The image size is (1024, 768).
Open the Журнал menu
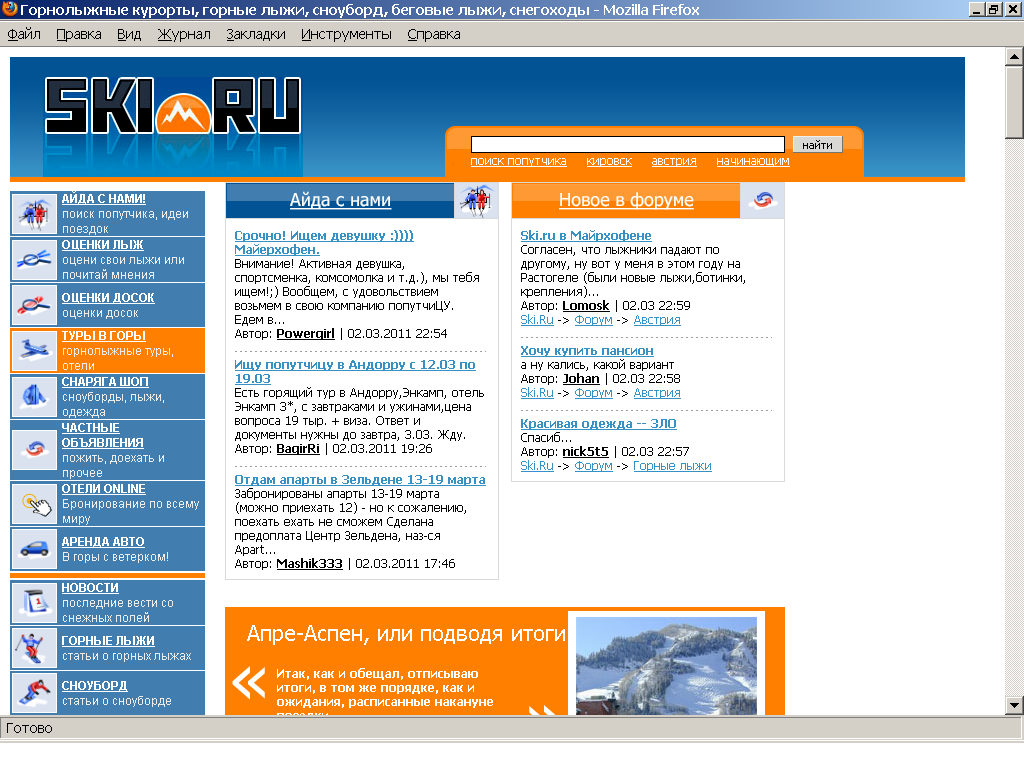(184, 35)
